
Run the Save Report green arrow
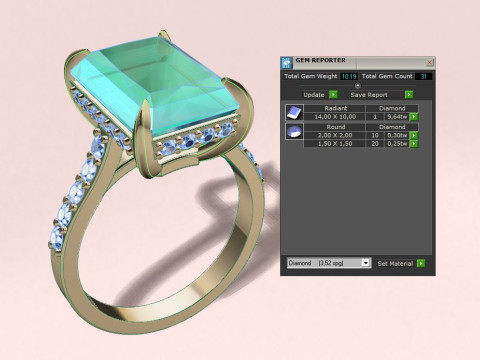(x=409, y=95)
